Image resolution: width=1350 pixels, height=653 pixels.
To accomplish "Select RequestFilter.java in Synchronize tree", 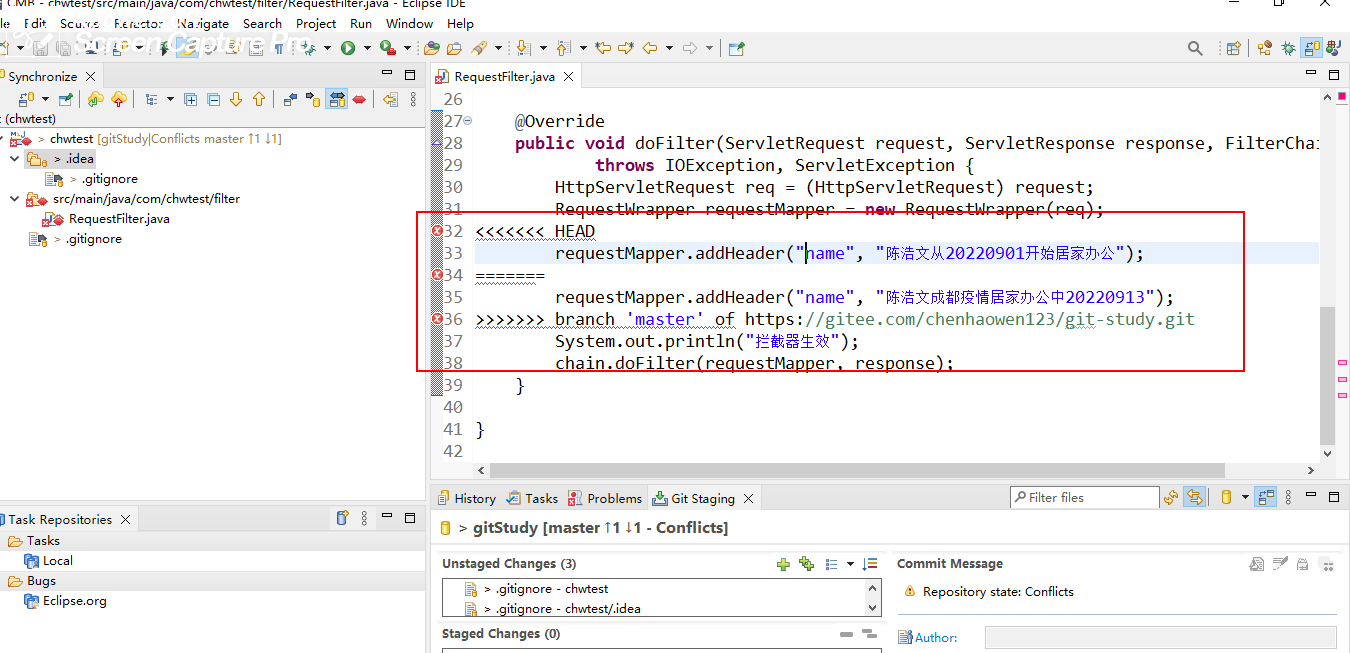I will coord(118,219).
